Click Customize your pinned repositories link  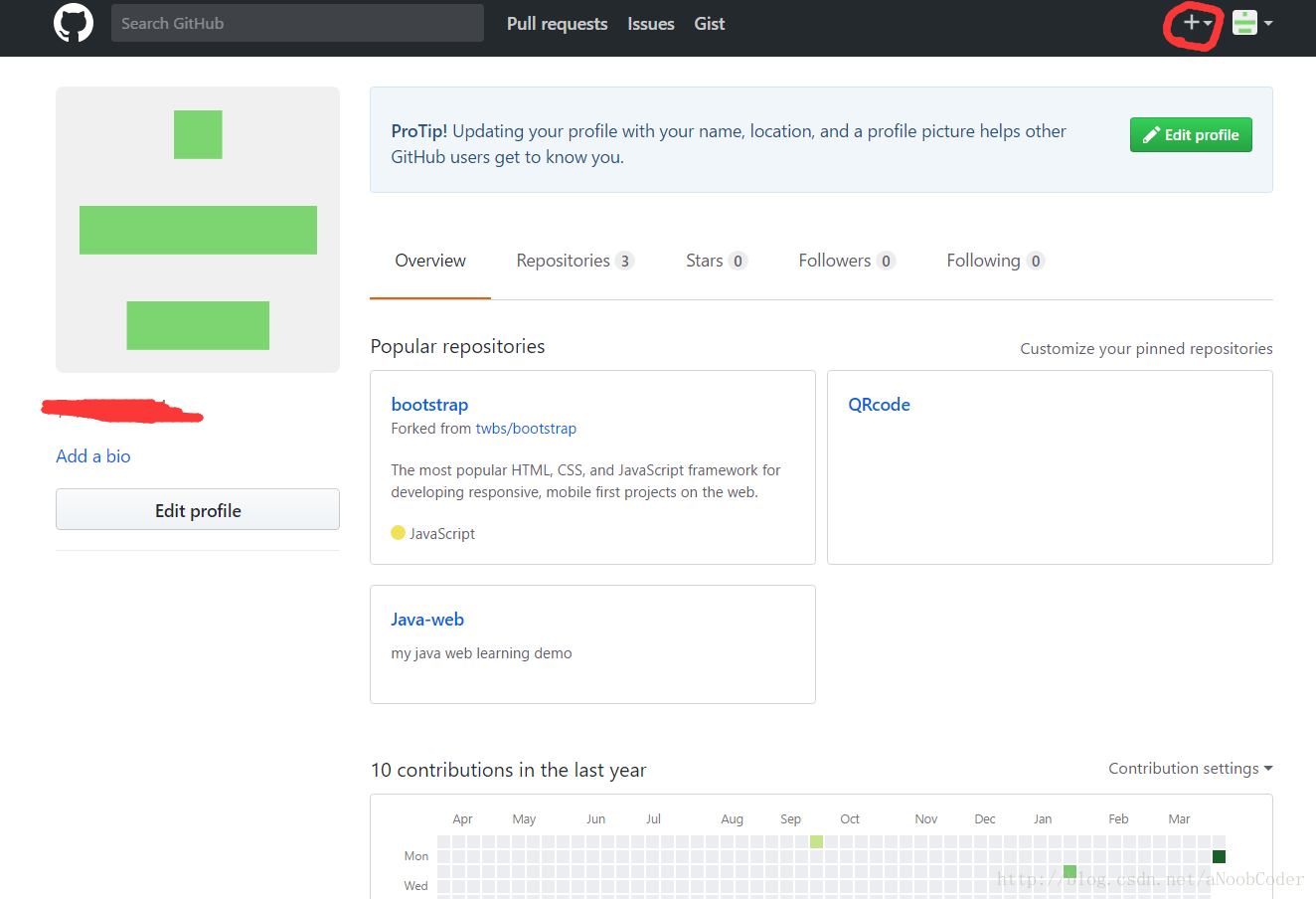pos(1146,349)
